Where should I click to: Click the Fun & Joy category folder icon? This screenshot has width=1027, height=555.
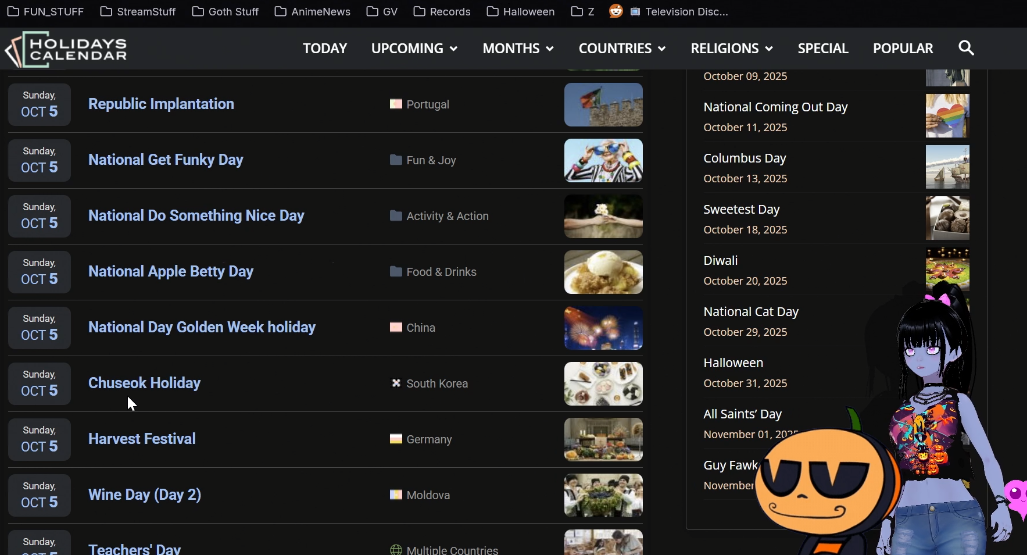(x=396, y=160)
